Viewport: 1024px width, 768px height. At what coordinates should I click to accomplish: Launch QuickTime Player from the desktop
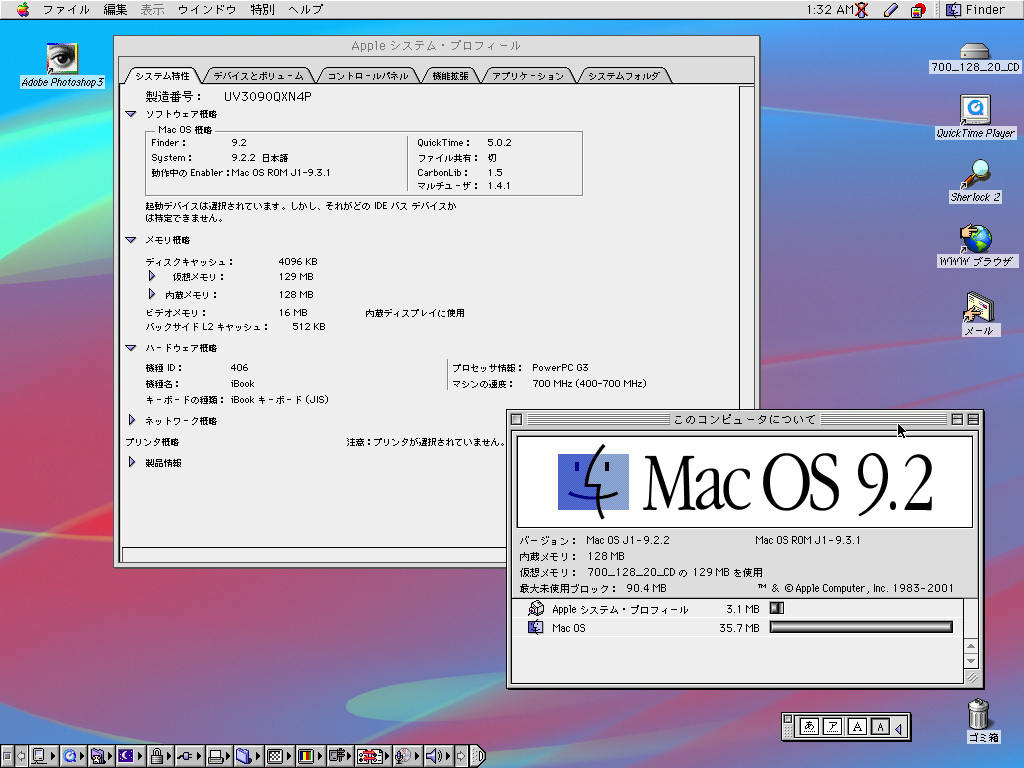point(975,110)
